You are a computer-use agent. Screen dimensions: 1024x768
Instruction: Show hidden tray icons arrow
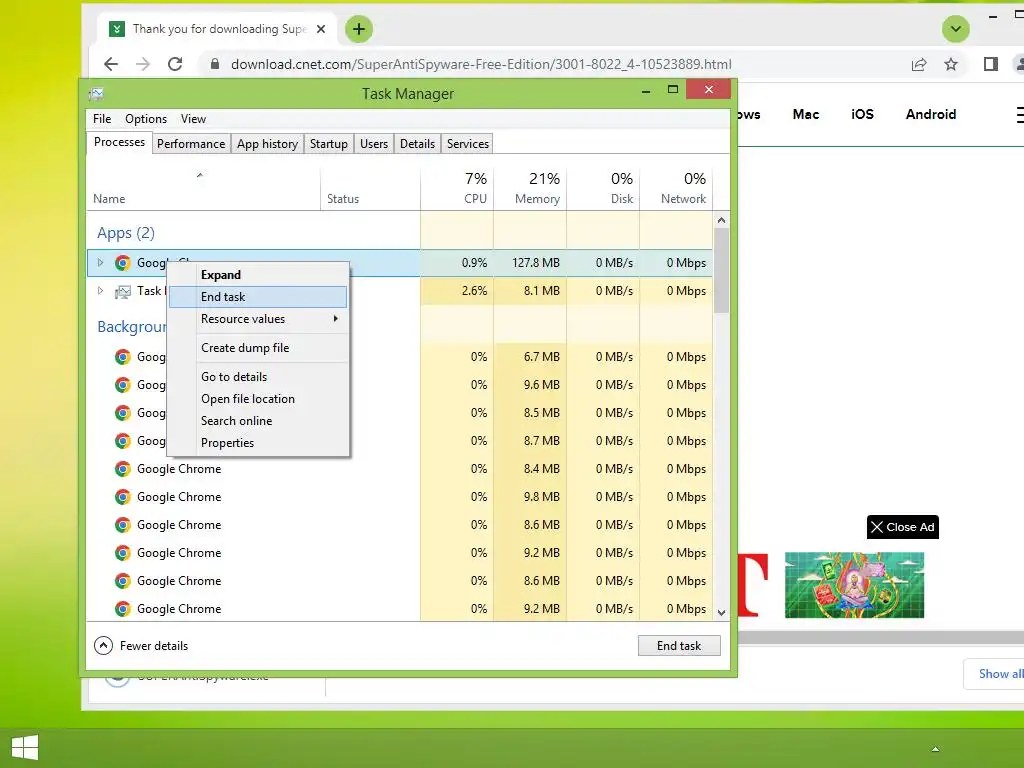935,749
